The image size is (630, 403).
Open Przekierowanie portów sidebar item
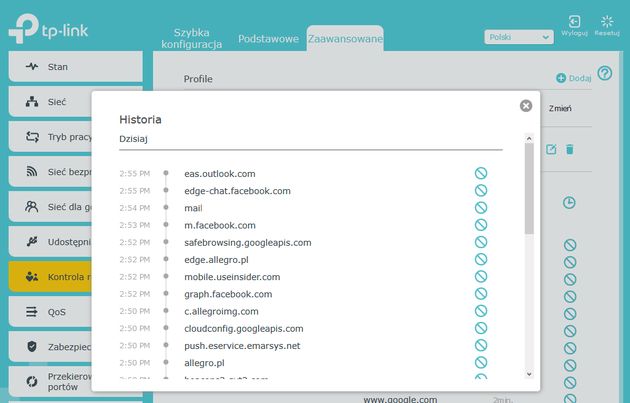[x=50, y=382]
